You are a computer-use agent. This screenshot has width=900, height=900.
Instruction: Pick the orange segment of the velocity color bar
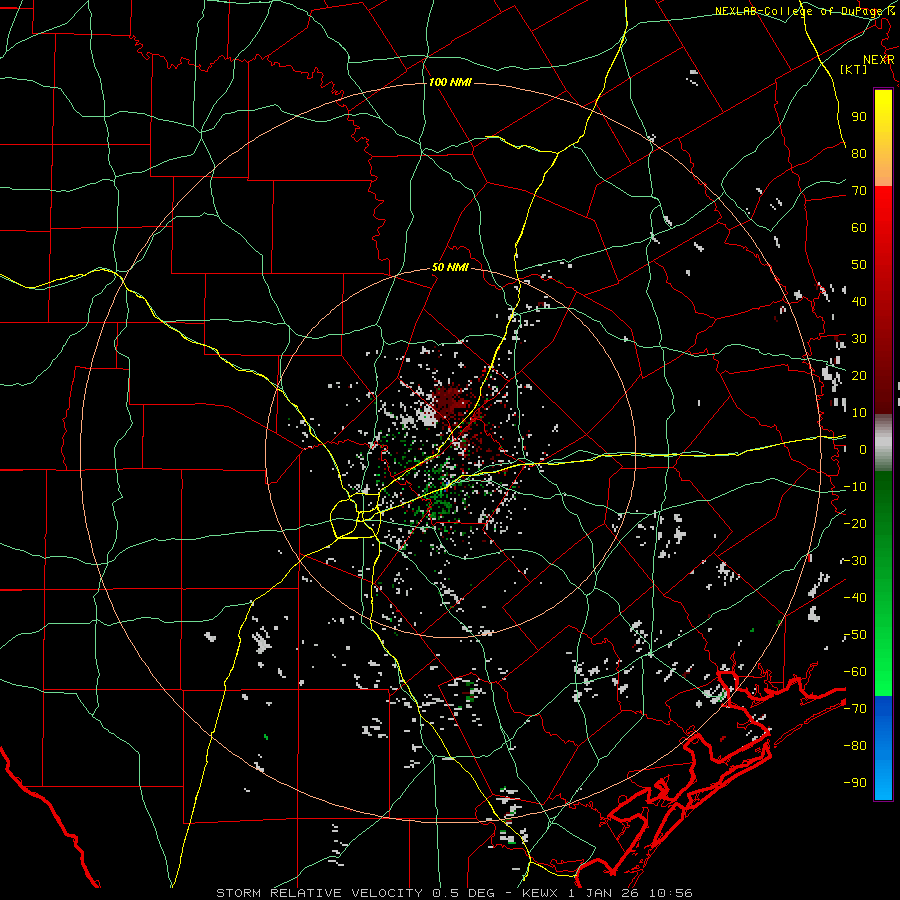tap(883, 171)
